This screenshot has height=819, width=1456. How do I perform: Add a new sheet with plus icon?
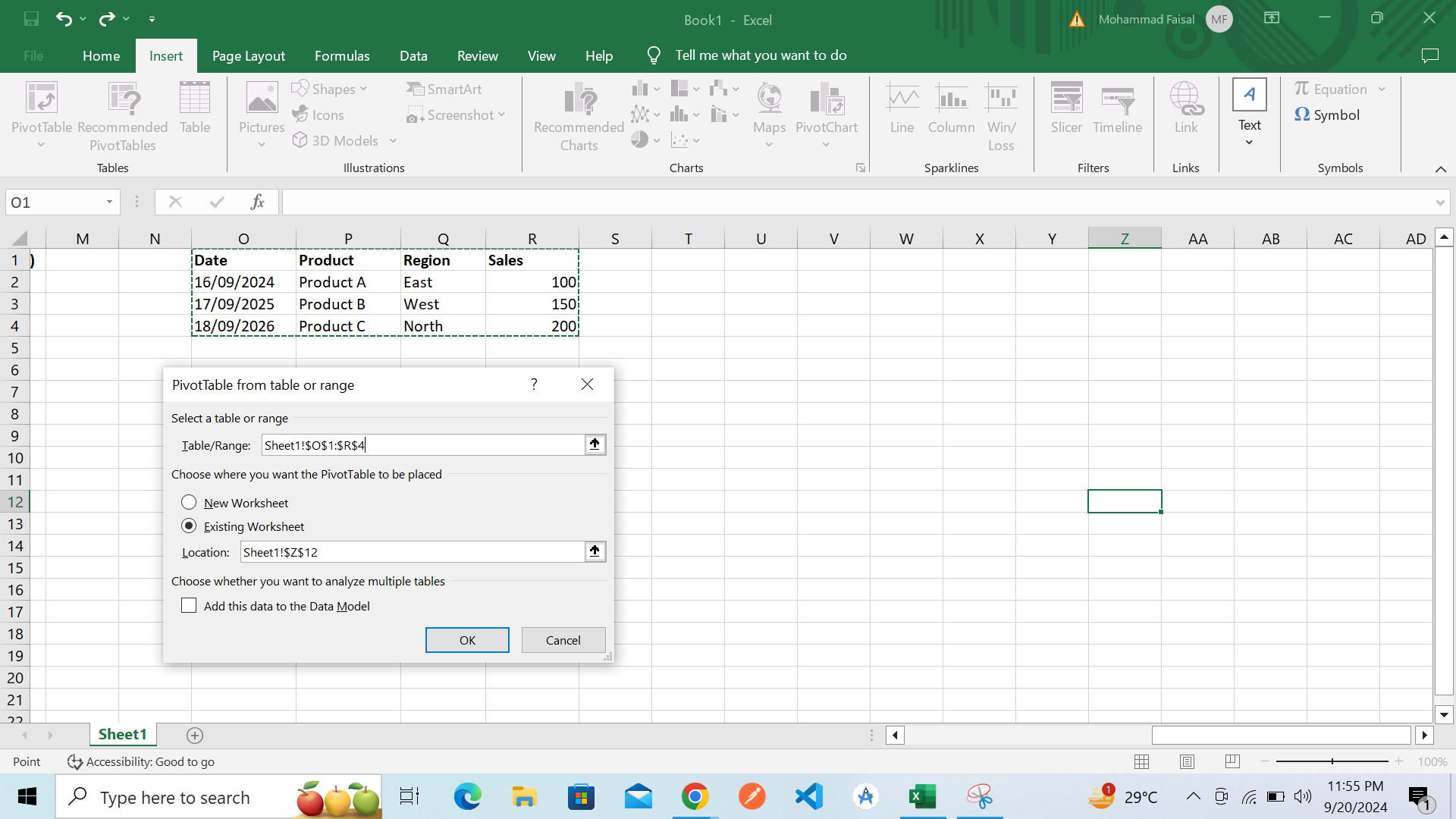(x=194, y=735)
